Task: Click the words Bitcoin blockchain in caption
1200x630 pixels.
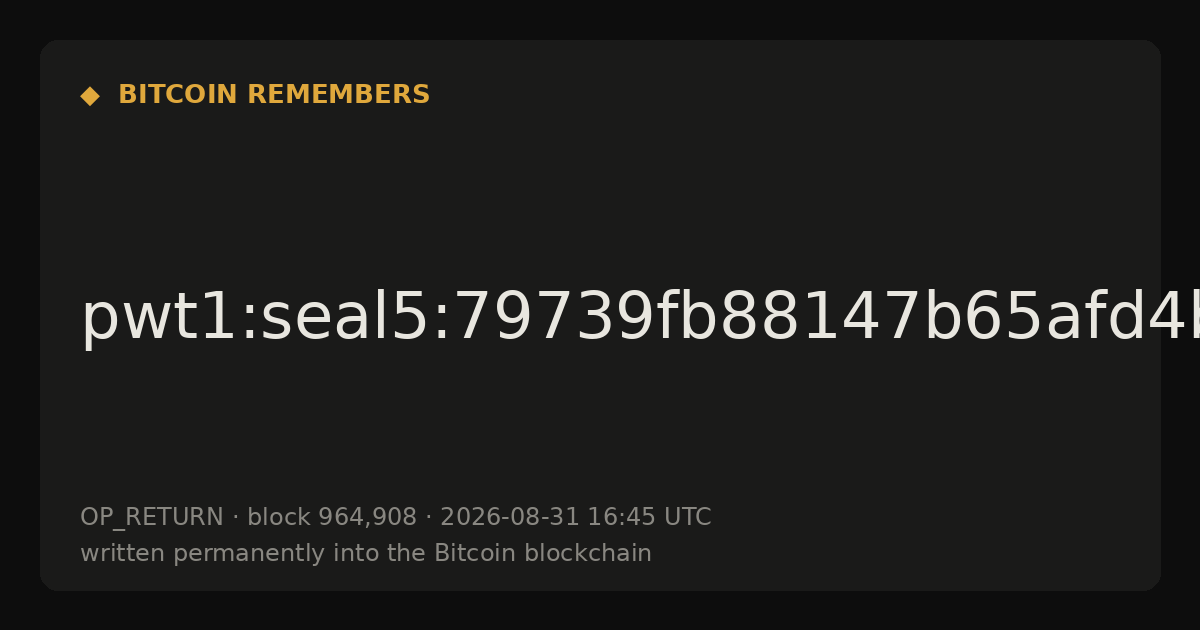Action: [x=543, y=553]
